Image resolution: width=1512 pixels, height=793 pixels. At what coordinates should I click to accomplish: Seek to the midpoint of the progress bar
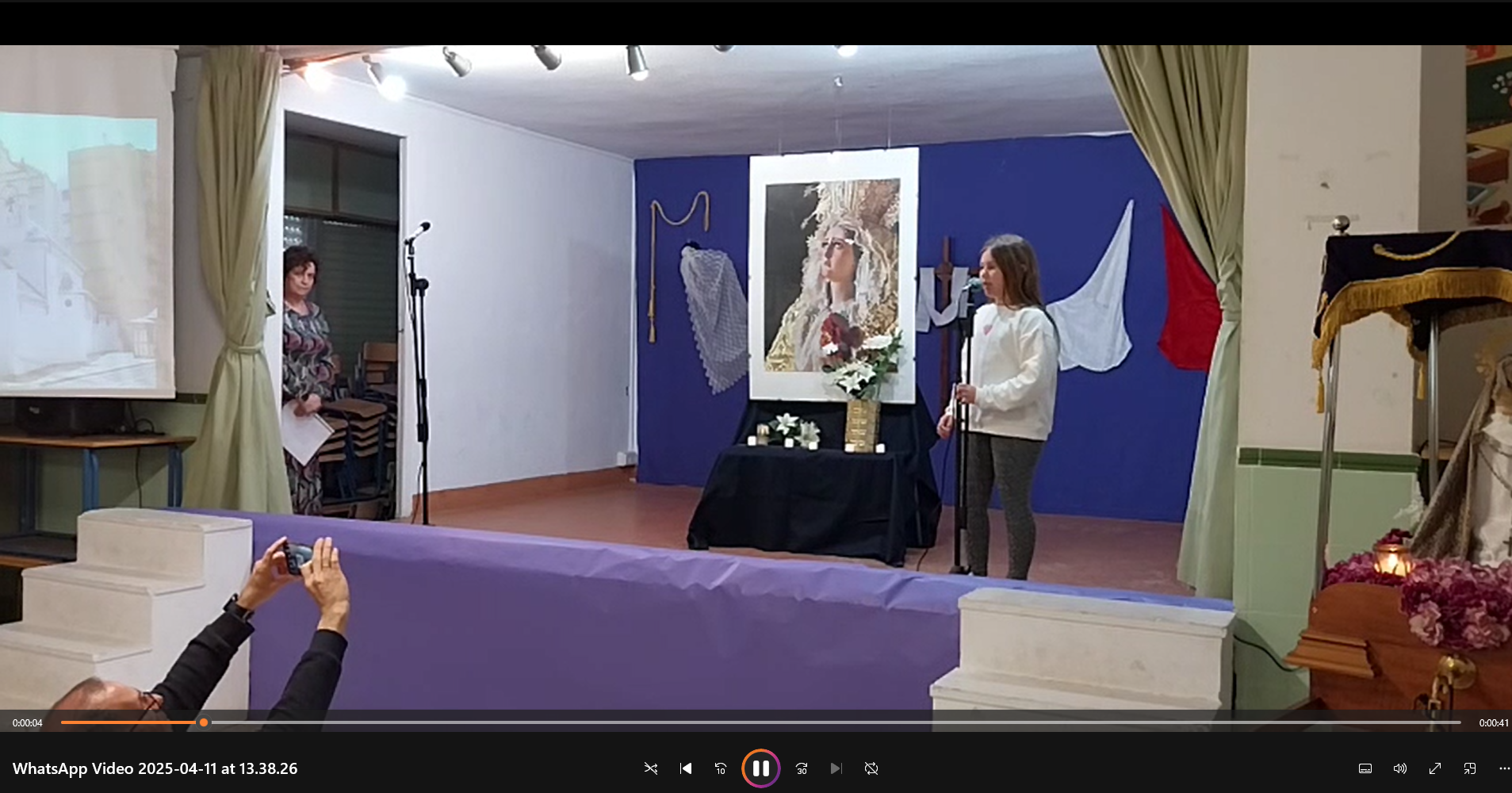pyautogui.click(x=761, y=722)
